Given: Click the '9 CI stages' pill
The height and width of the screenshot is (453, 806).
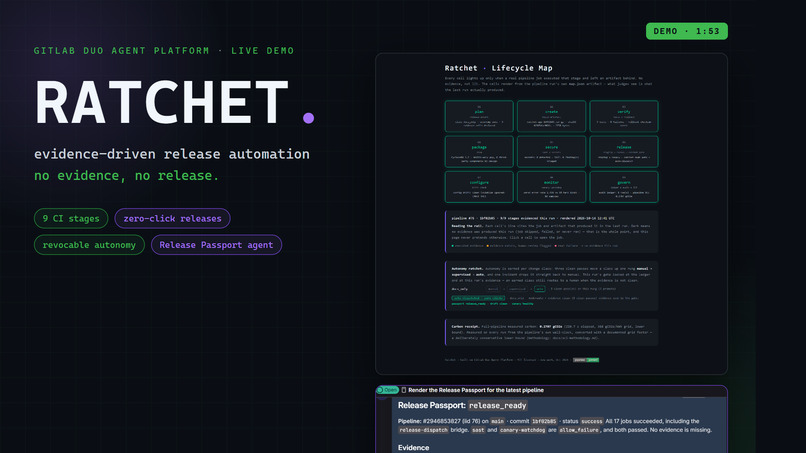Looking at the screenshot, I should coord(71,219).
